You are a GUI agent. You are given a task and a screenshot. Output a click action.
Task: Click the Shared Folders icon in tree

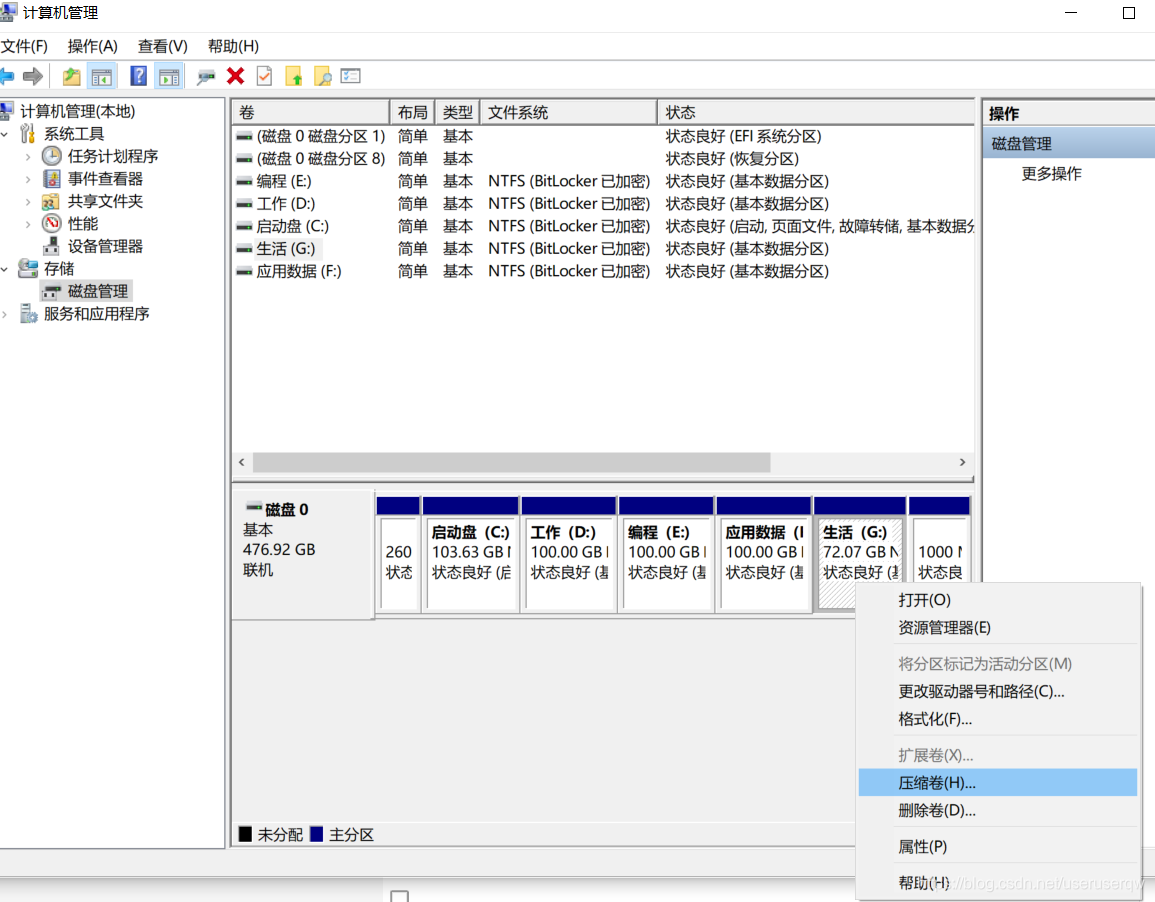pyautogui.click(x=51, y=202)
